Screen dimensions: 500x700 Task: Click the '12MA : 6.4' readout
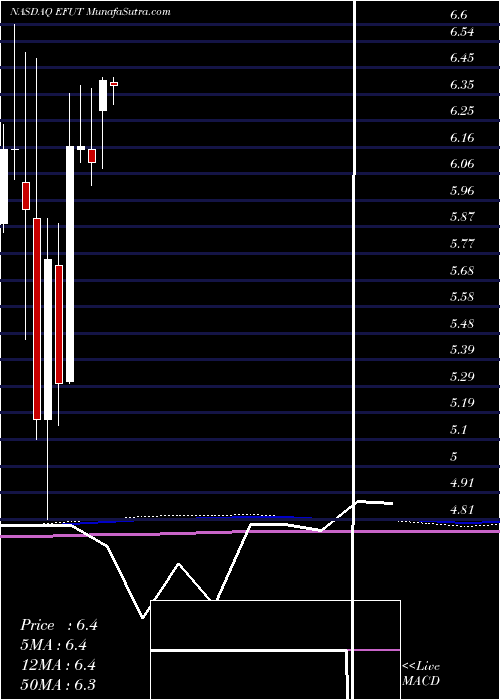pos(58,665)
